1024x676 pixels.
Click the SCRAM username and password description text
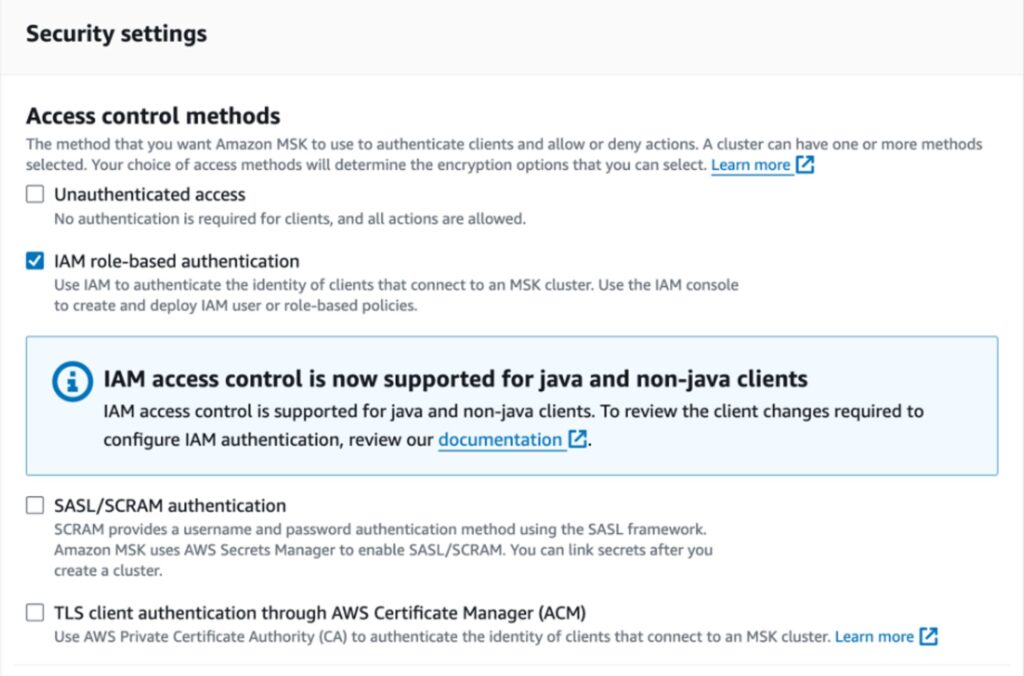pos(383,549)
